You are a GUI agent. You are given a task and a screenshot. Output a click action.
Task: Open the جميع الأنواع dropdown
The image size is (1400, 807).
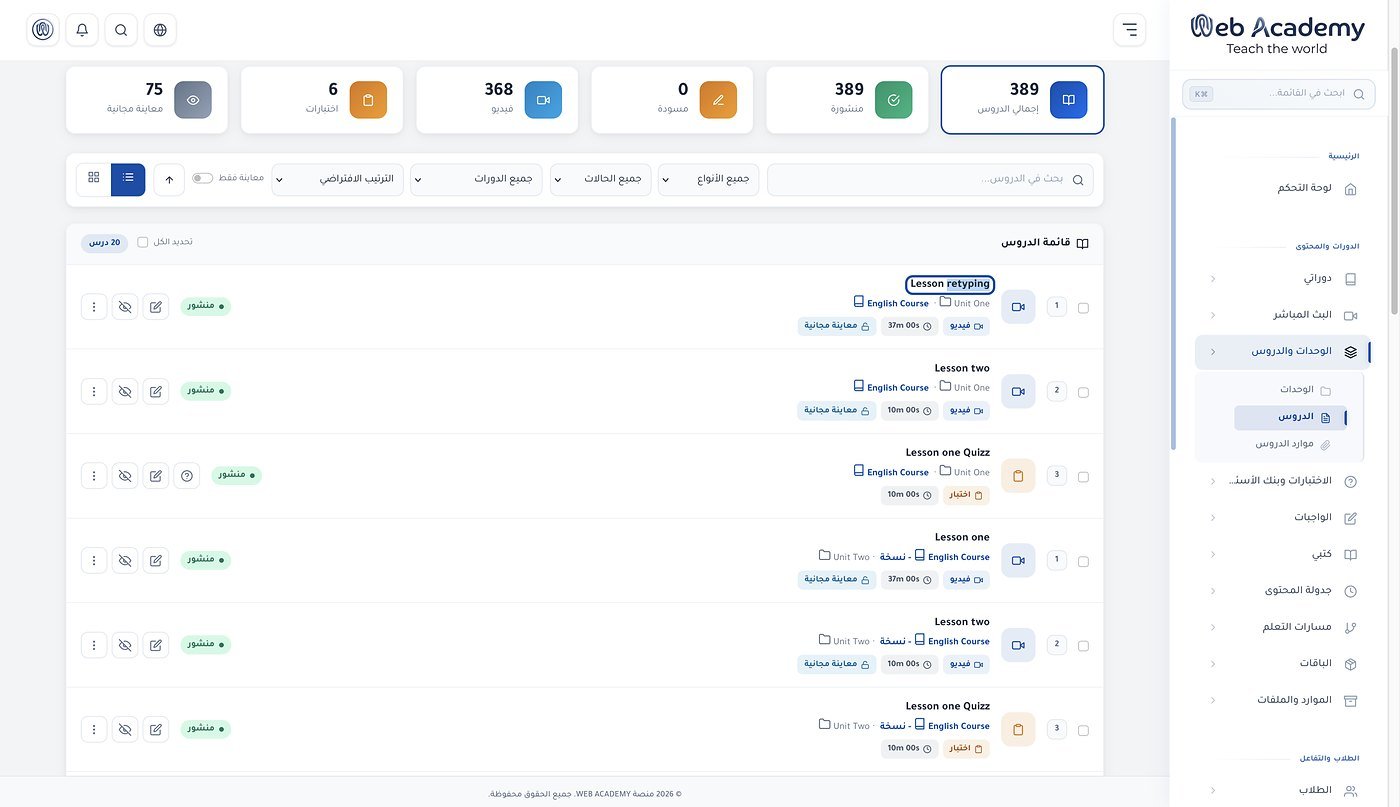click(708, 179)
